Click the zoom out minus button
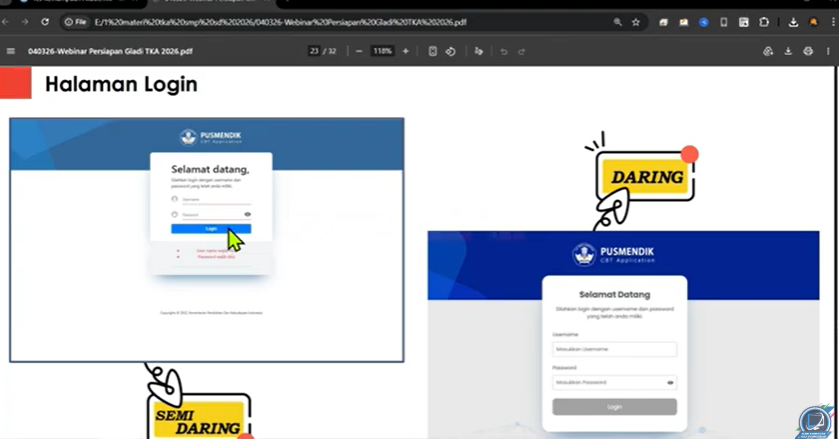The width and height of the screenshot is (839, 439). coord(359,51)
